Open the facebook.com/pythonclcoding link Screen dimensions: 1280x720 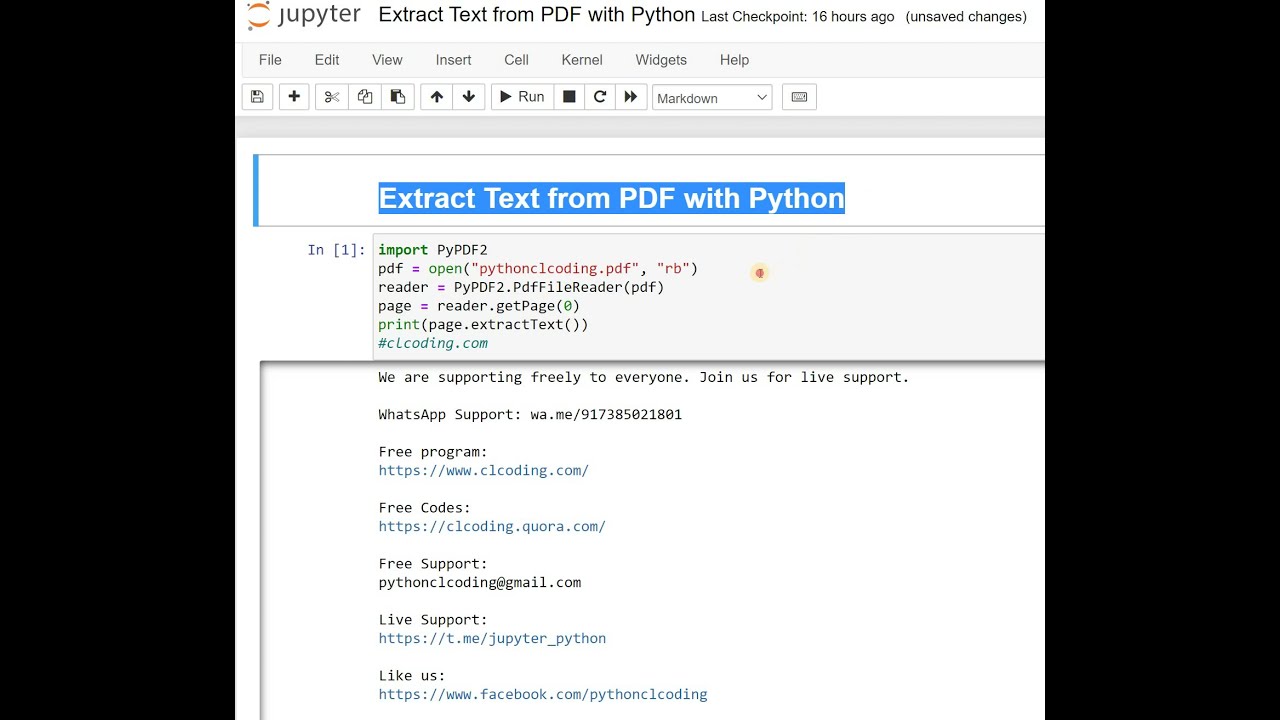(543, 694)
